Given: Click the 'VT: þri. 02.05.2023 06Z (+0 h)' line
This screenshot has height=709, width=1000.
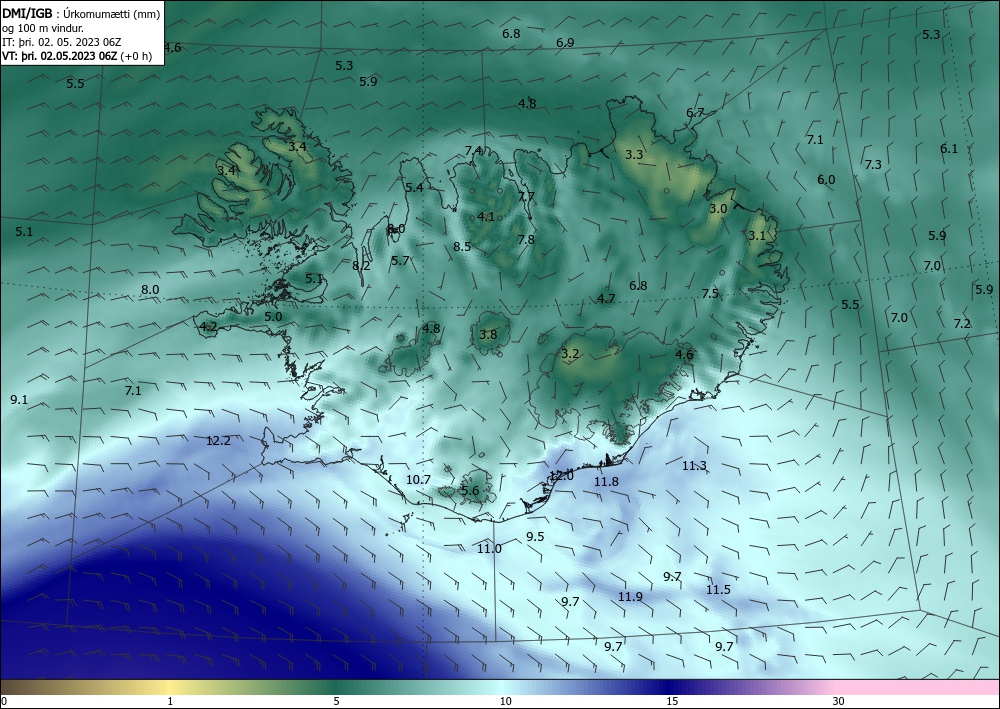Looking at the screenshot, I should (77, 56).
